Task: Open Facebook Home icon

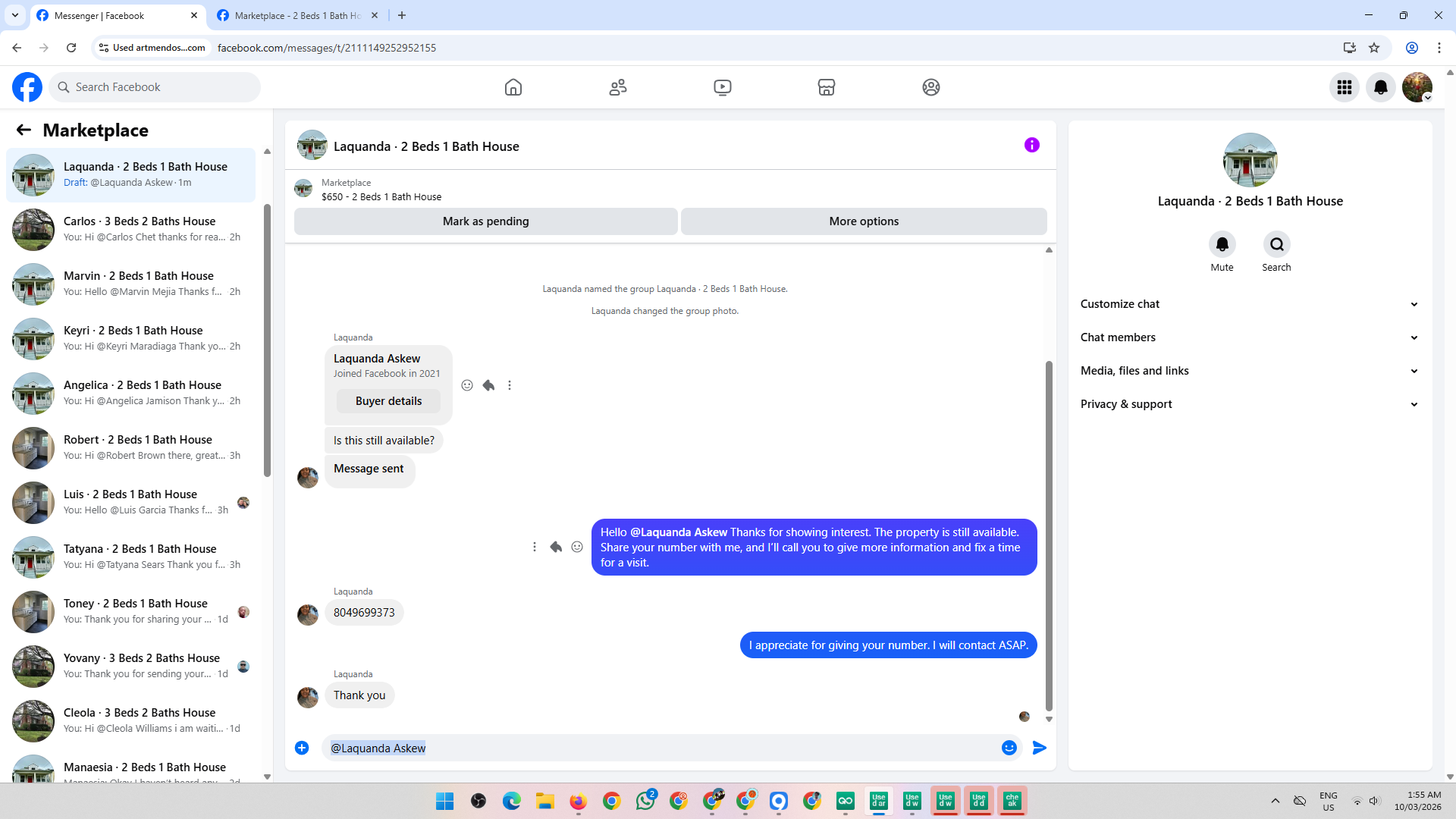Action: [513, 87]
